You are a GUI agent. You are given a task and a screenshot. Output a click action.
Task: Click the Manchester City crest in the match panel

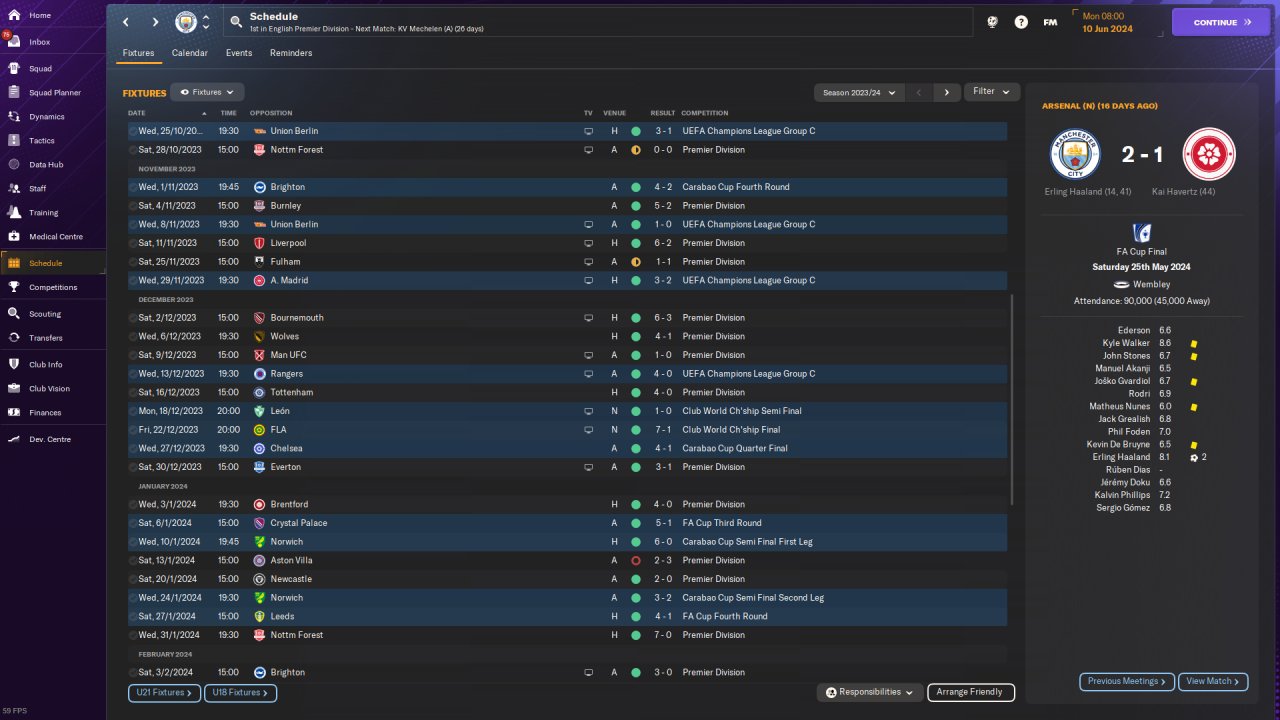pos(1075,154)
